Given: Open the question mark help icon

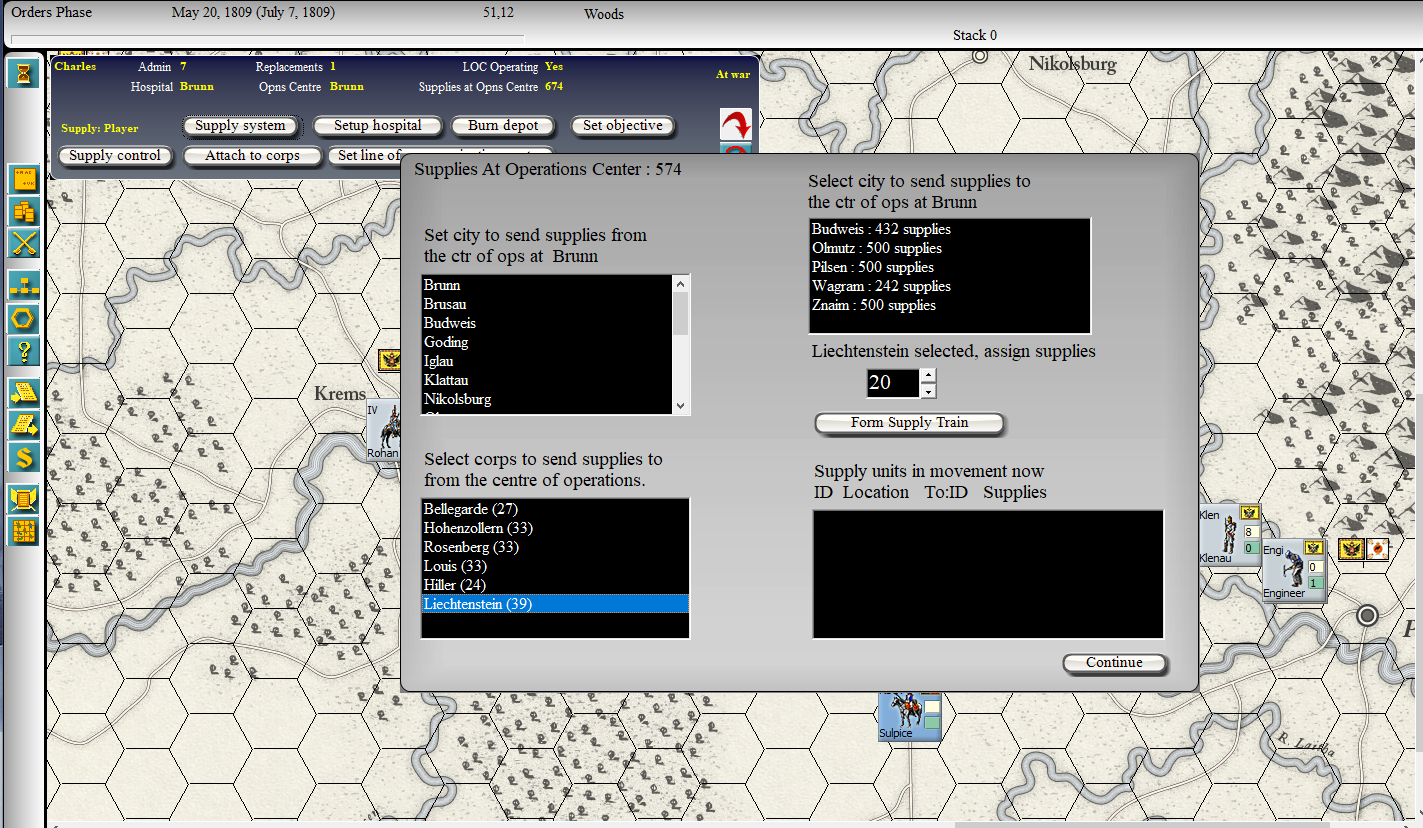Looking at the screenshot, I should pyautogui.click(x=24, y=351).
